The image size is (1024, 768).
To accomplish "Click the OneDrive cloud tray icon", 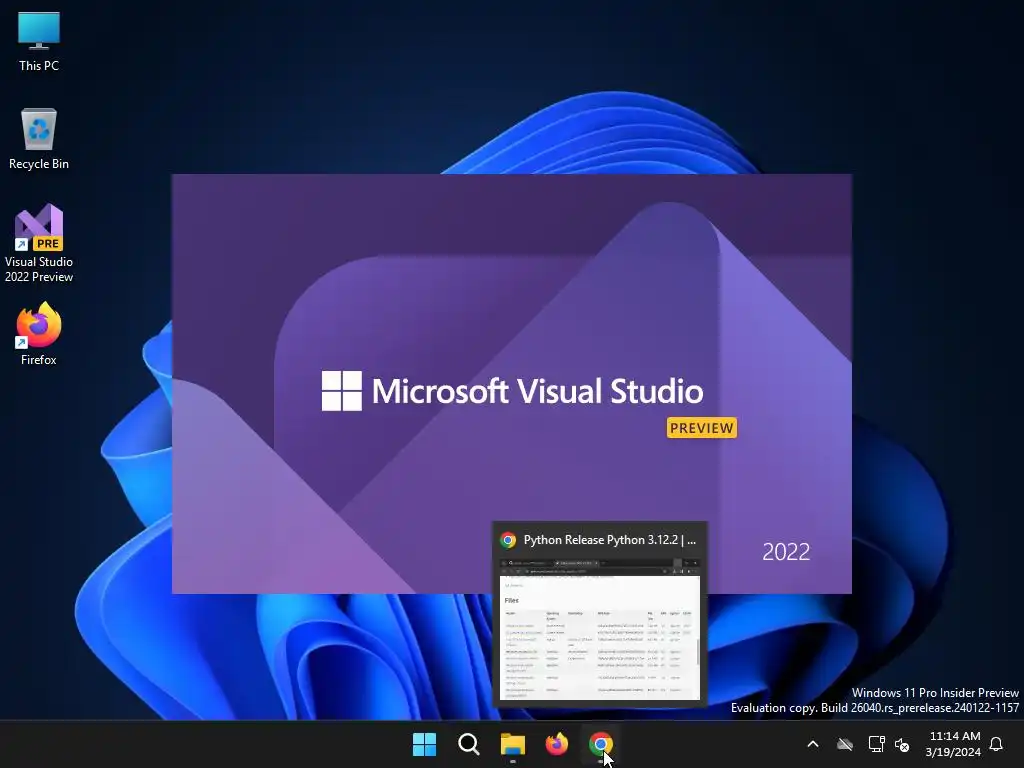I will [x=845, y=744].
